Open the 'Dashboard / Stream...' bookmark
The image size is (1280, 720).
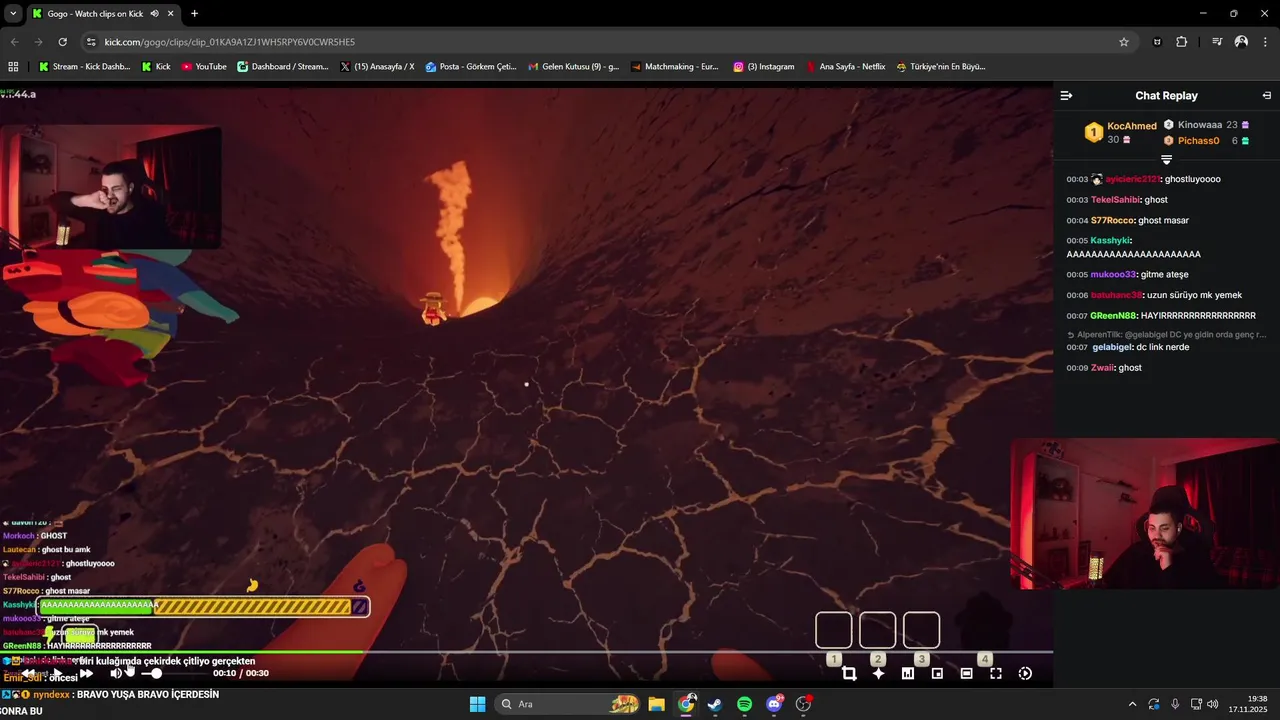pos(283,67)
